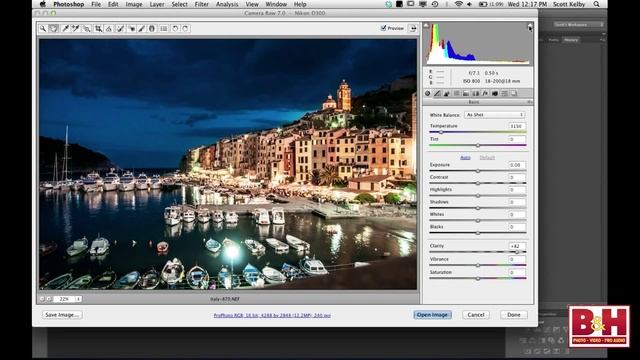The width and height of the screenshot is (640, 360).
Task: Rotate image 90° clockwise
Action: click(185, 29)
